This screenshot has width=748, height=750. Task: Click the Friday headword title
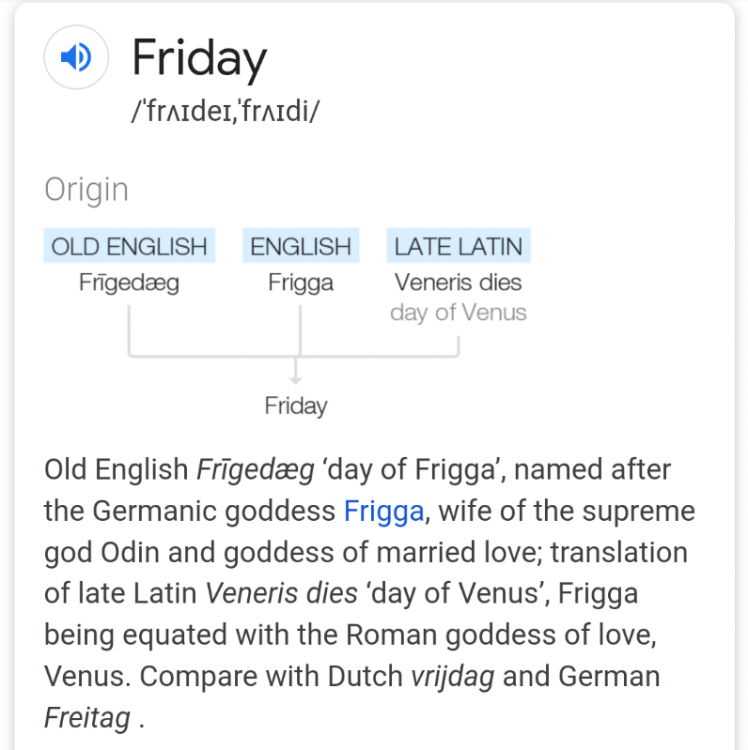tap(199, 59)
